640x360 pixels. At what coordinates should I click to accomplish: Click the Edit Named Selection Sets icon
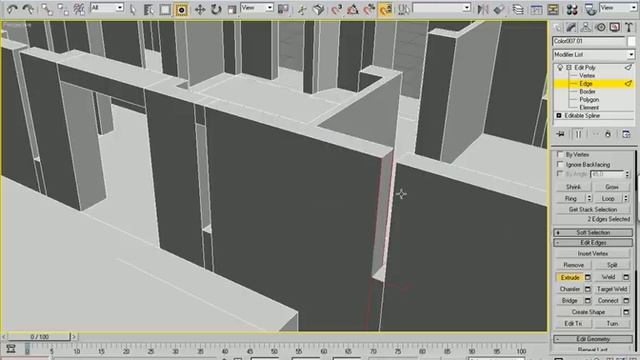[x=404, y=9]
